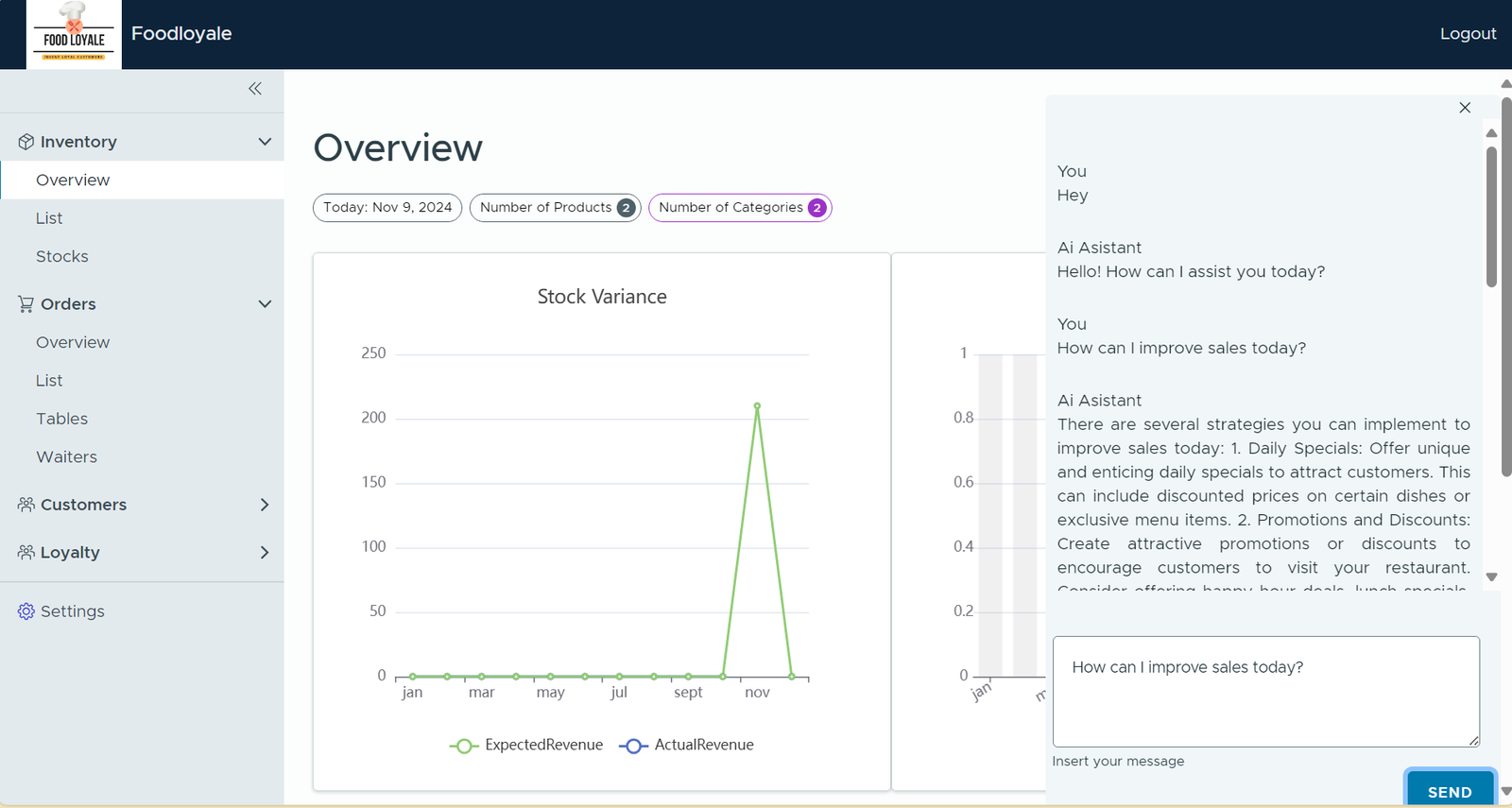Click the Food Loyale logo
This screenshot has width=1512, height=808.
[74, 34]
